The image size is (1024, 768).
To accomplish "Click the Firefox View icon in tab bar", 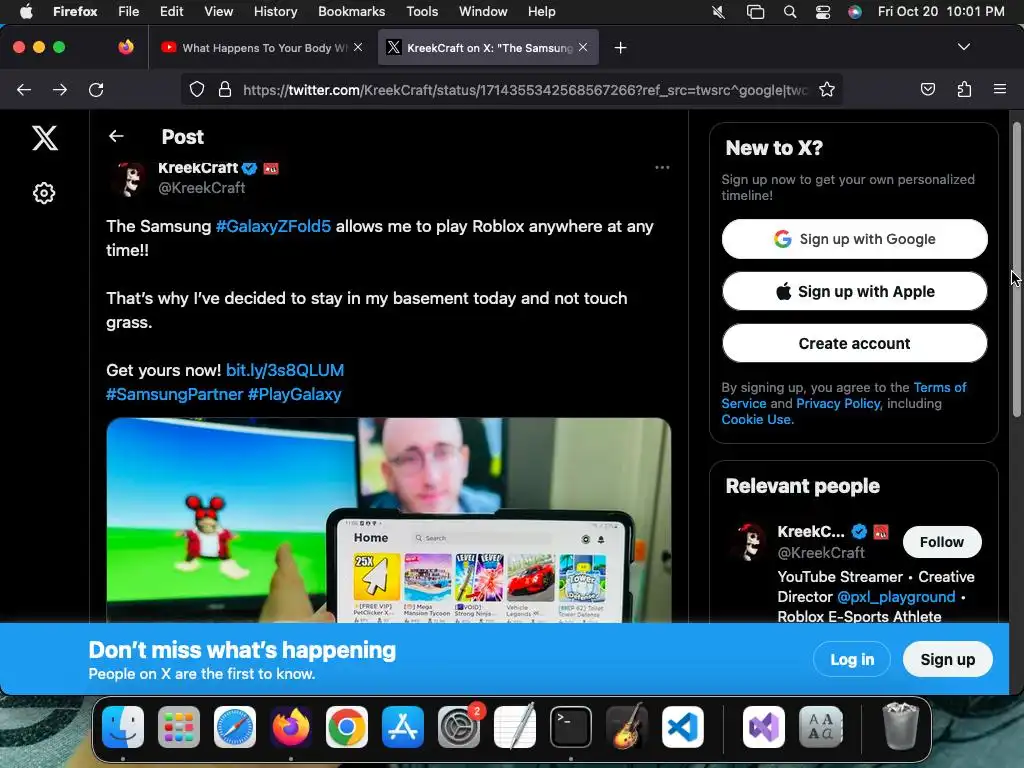I will point(126,47).
